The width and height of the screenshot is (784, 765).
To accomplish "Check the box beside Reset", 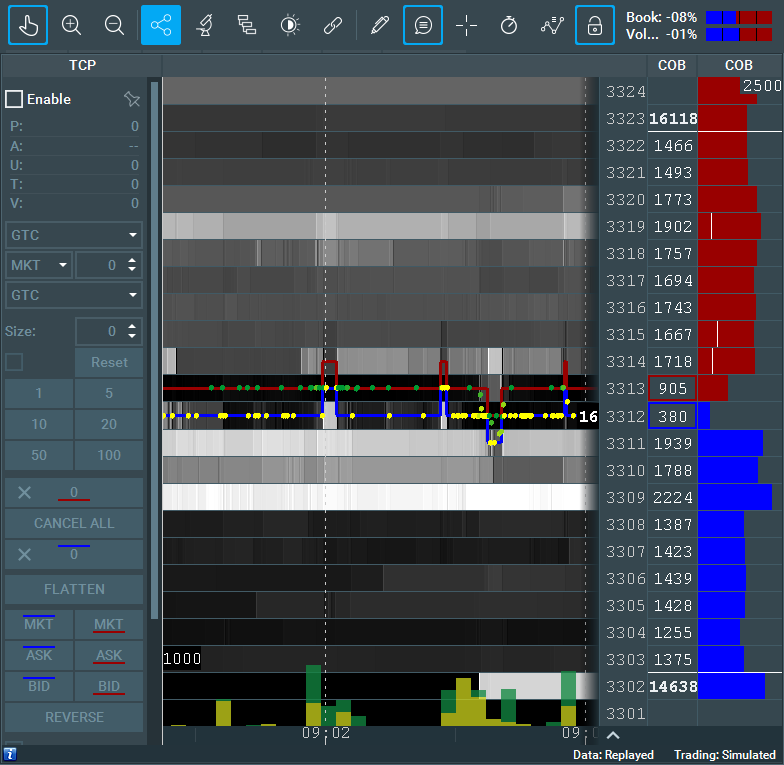I will 14,362.
